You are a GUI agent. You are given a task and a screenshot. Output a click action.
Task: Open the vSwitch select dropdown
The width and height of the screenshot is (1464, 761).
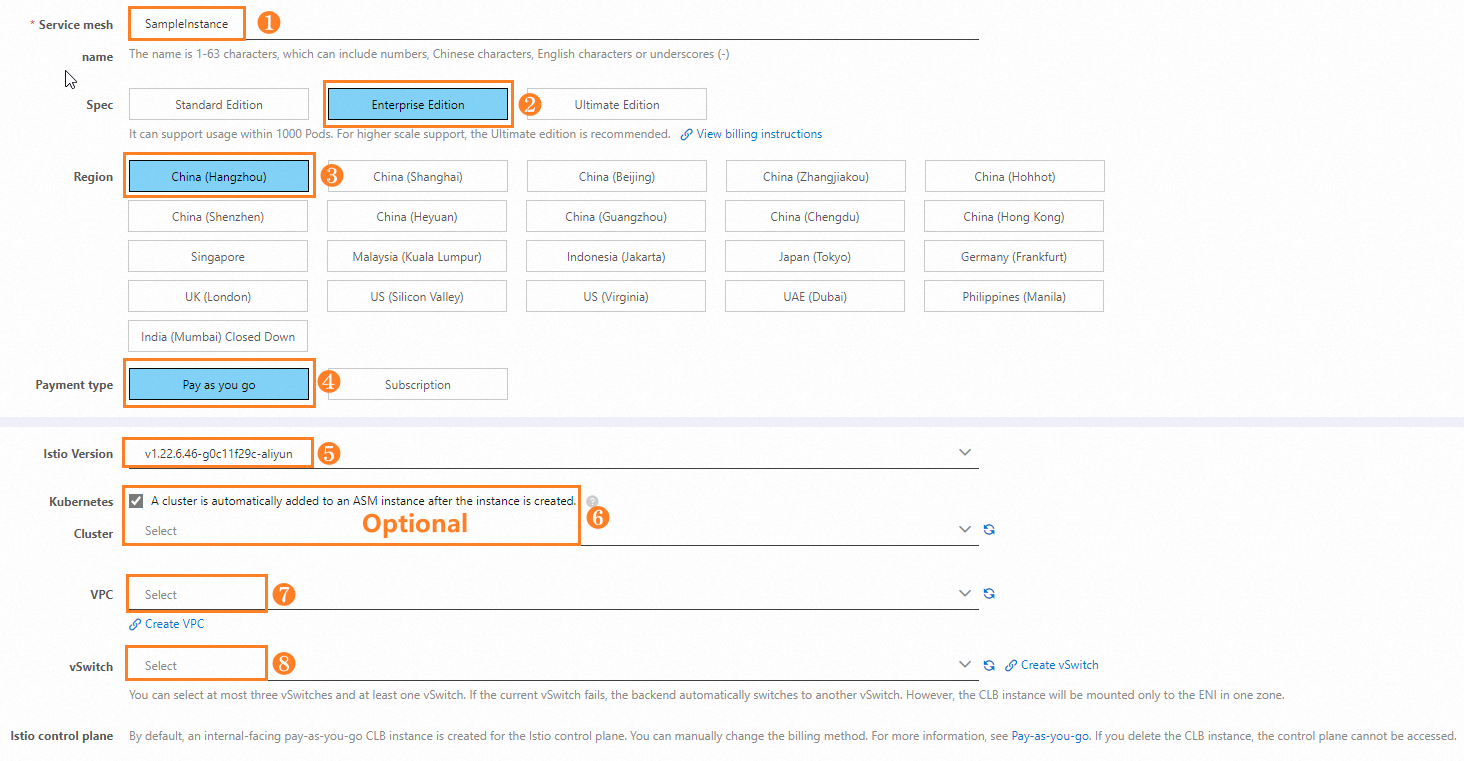[x=553, y=665]
